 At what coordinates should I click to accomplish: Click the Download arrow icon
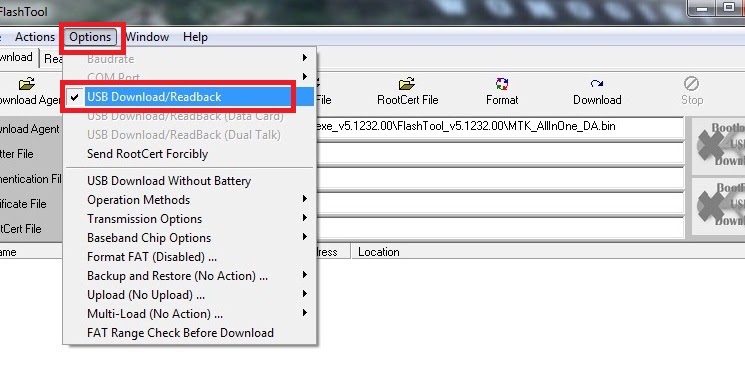point(597,84)
